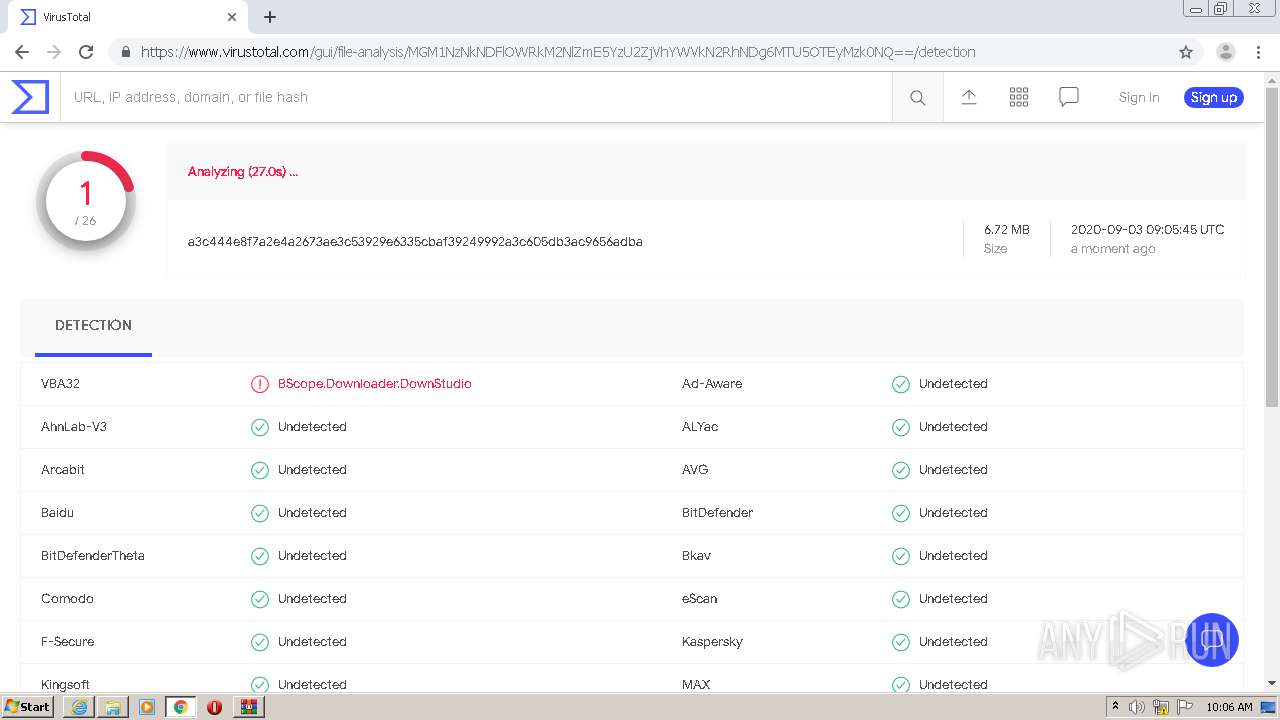
Task: Click the browser forward arrow
Action: [54, 52]
